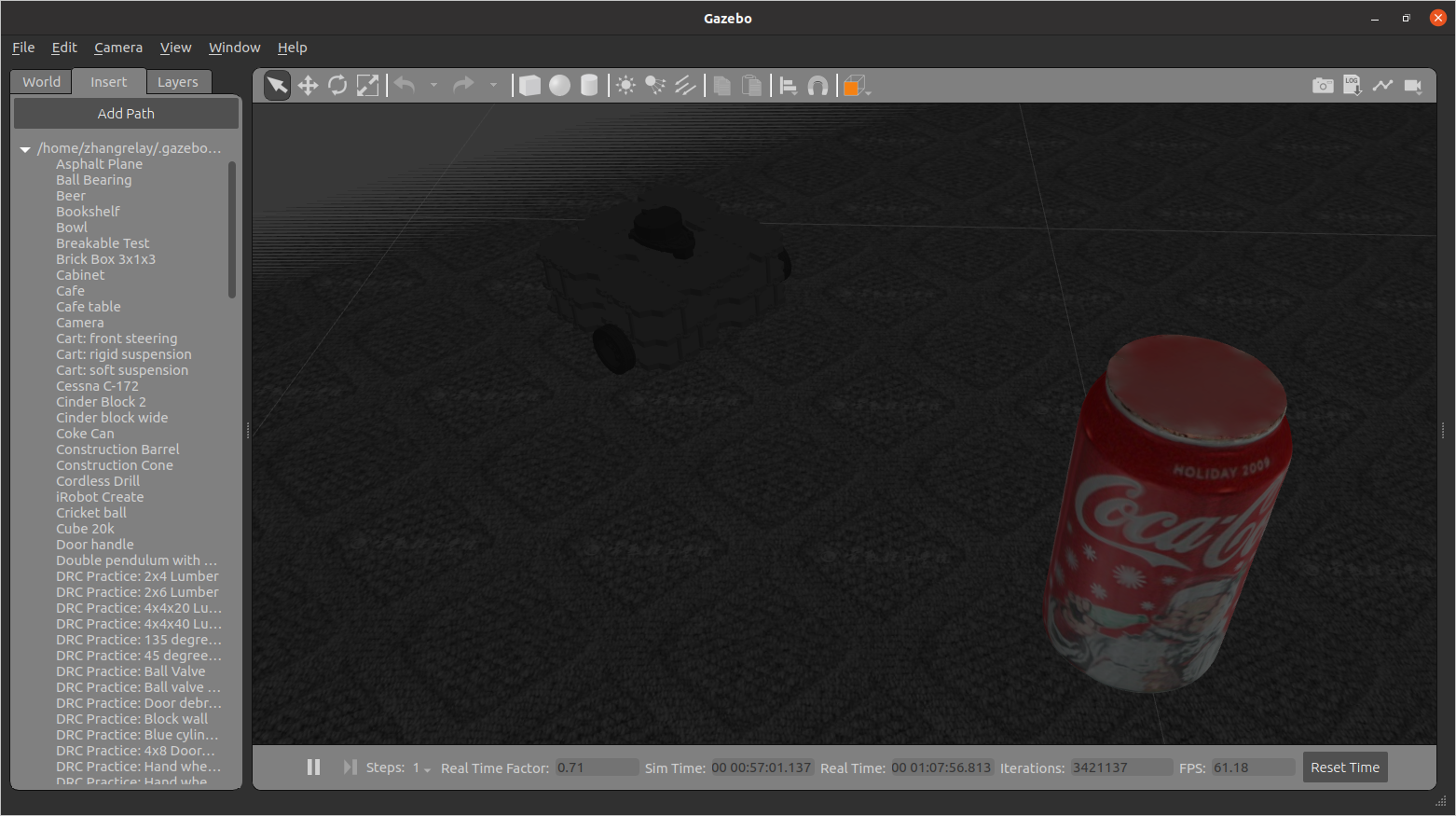Step the simulation forward once
This screenshot has width=1456, height=816.
point(350,767)
